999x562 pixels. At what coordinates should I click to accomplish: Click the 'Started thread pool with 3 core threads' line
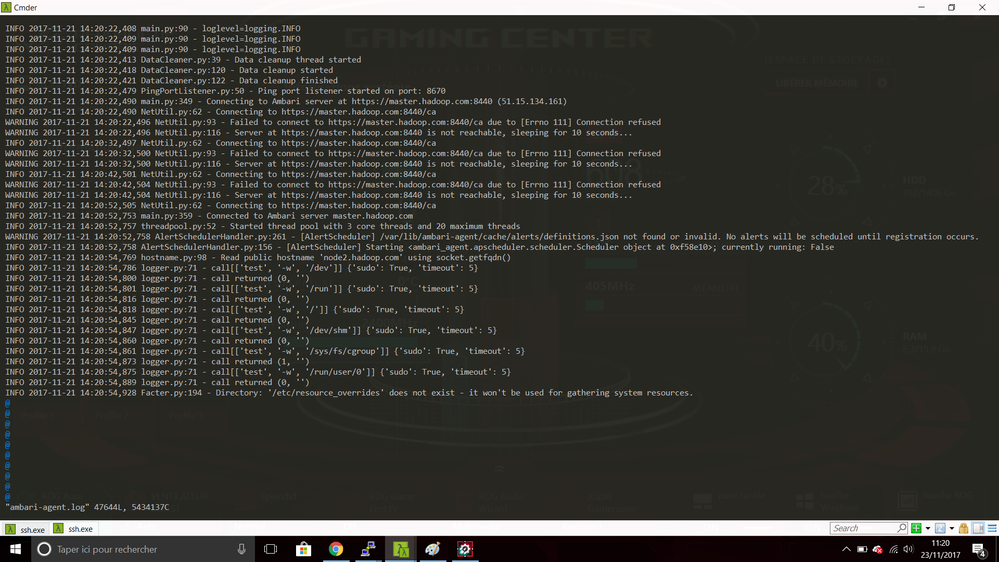coord(262,226)
